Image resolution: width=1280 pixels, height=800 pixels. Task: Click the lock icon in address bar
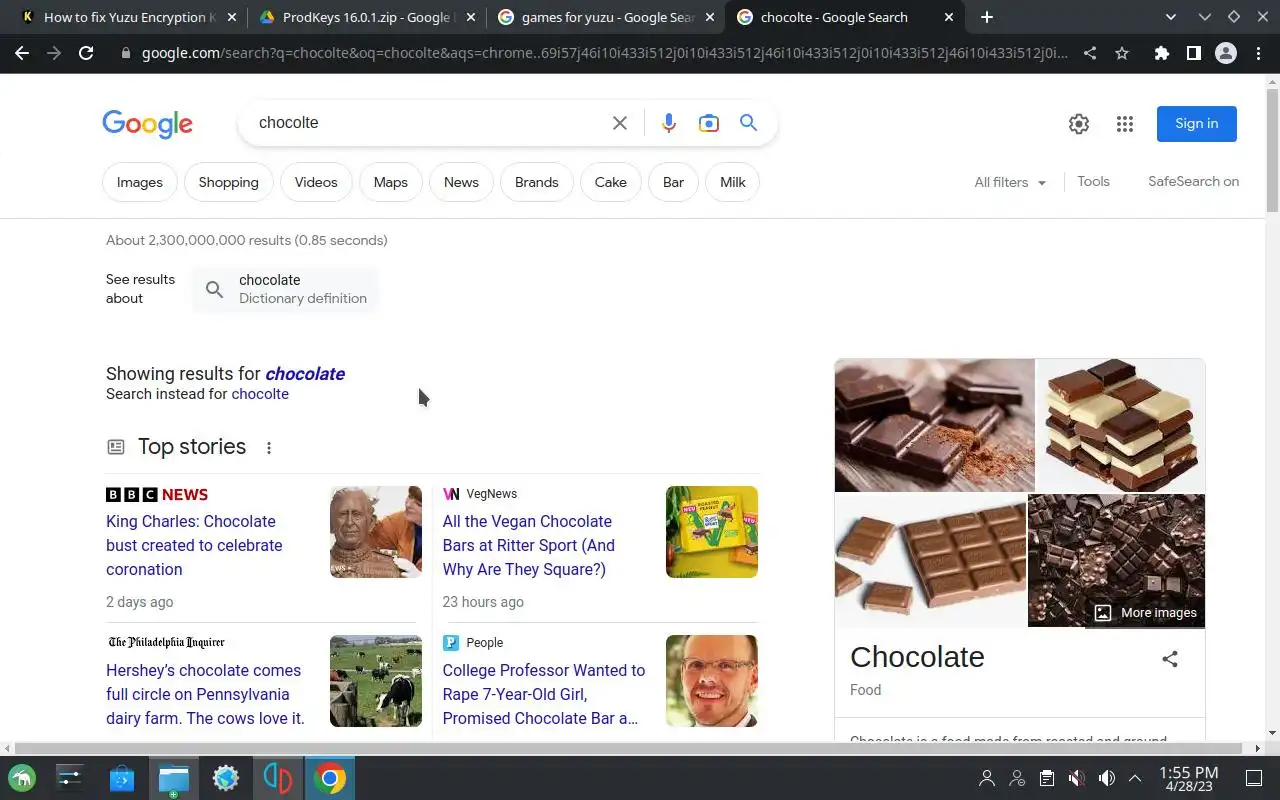(x=126, y=53)
